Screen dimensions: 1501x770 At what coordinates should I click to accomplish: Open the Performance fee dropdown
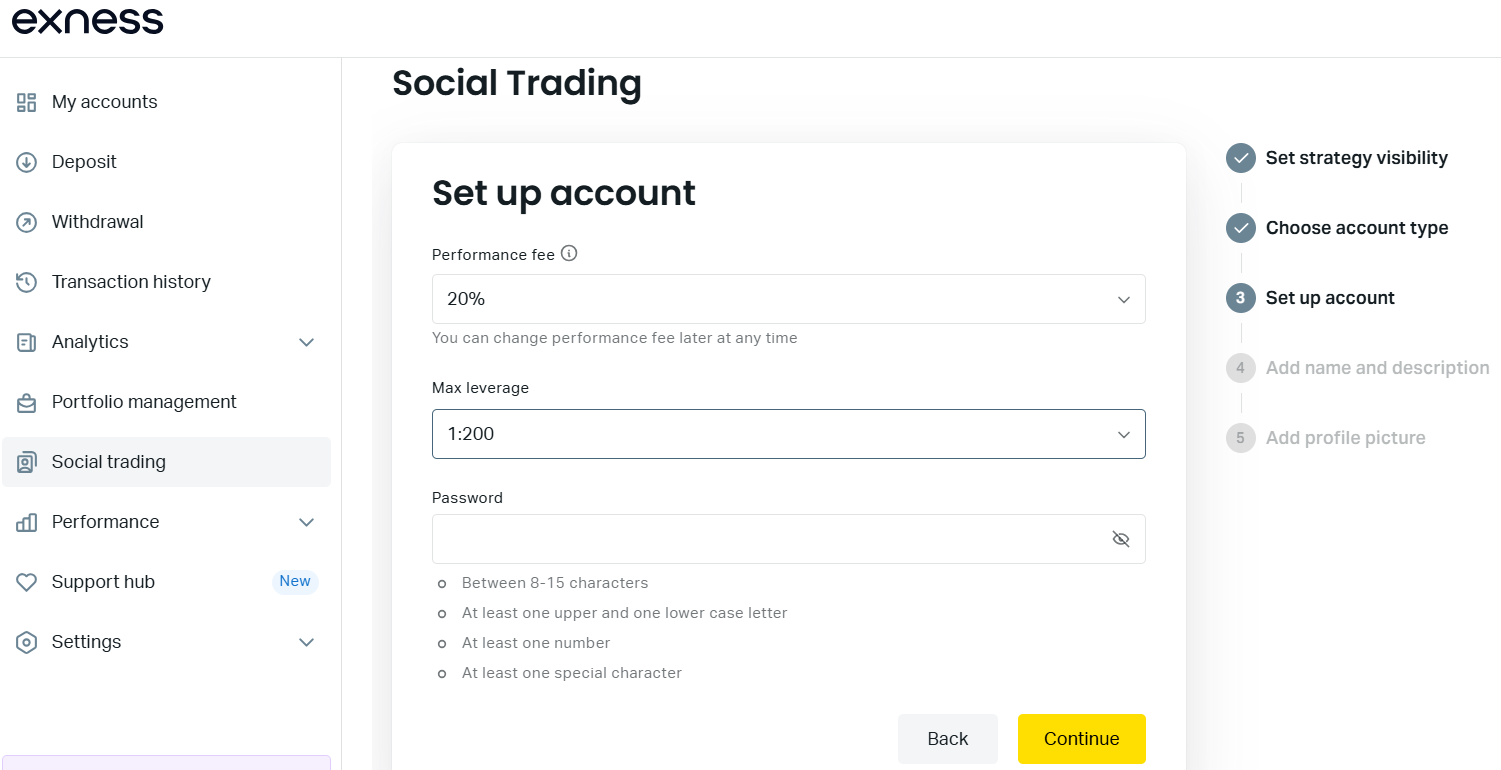(x=788, y=299)
